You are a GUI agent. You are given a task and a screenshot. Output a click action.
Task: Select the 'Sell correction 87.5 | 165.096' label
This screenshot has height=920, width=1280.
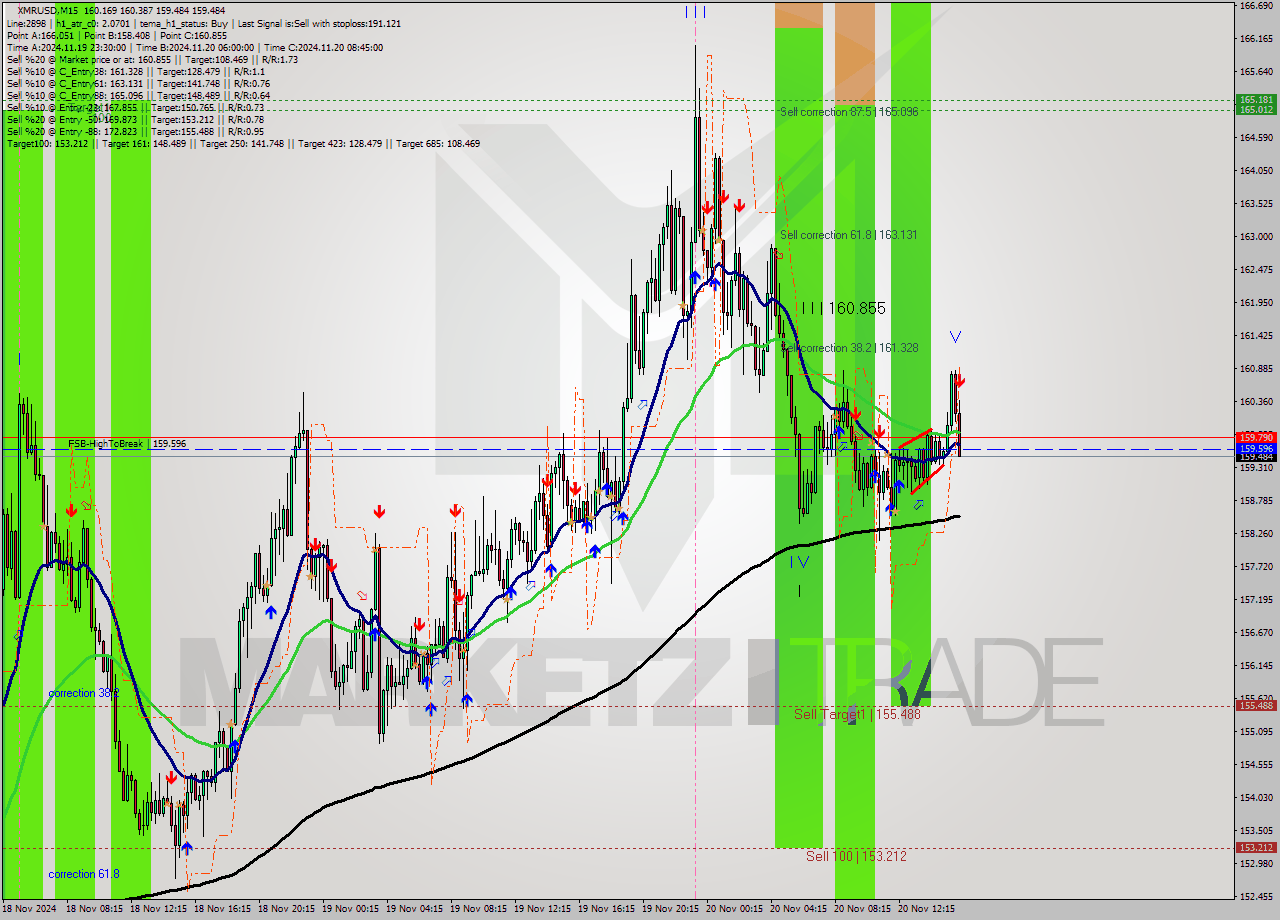(x=849, y=112)
